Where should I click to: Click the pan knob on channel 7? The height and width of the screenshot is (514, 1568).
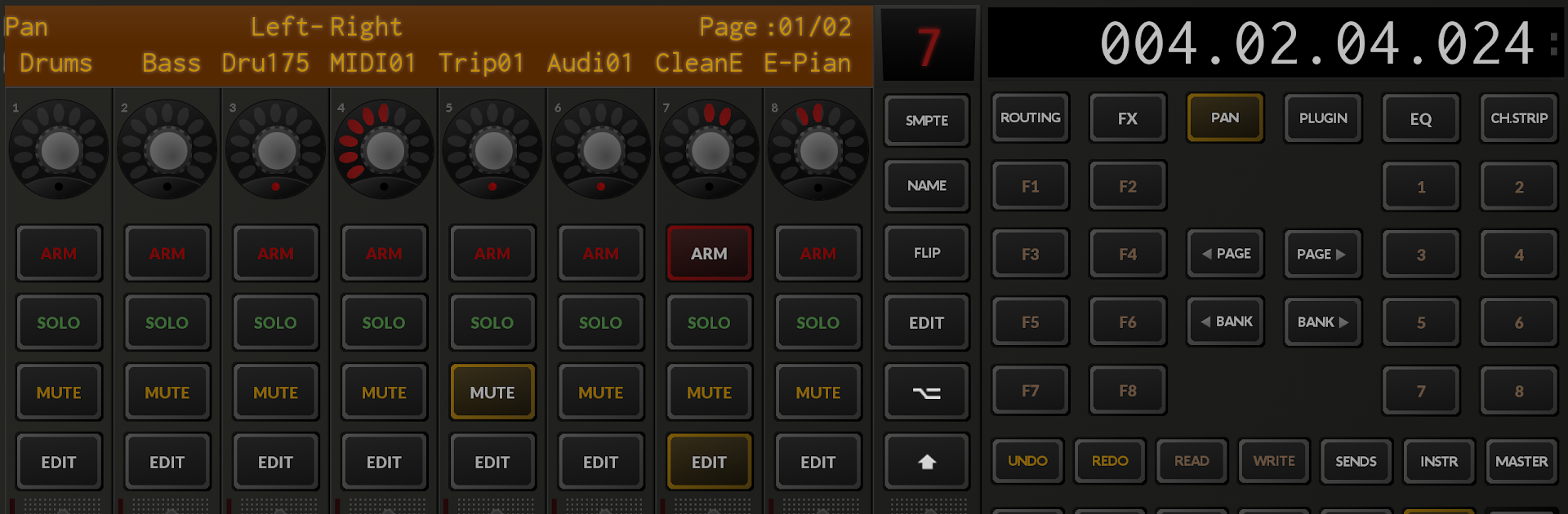(x=710, y=150)
